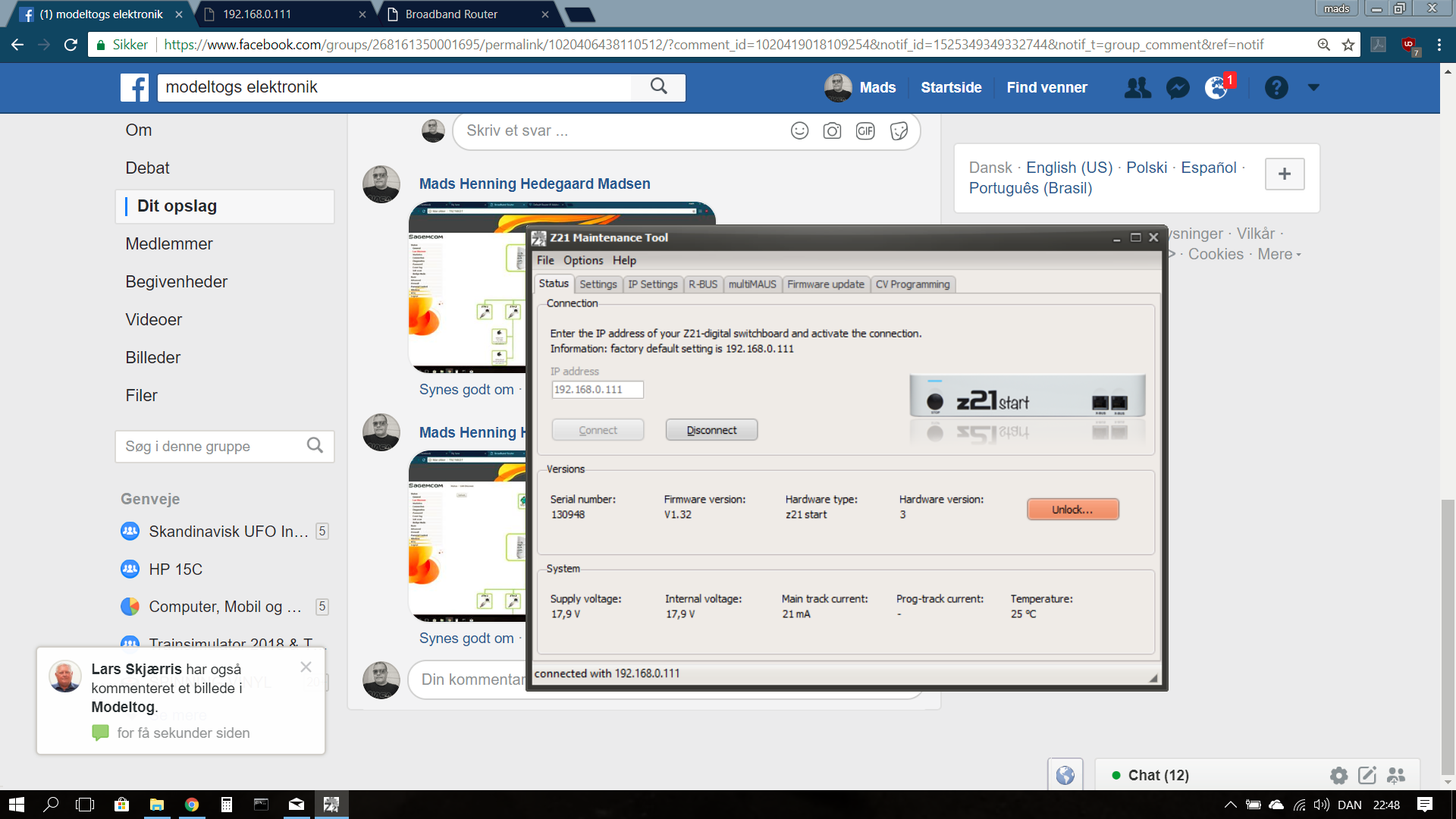
Task: Switch to the CV Programming tab
Action: [x=913, y=284]
